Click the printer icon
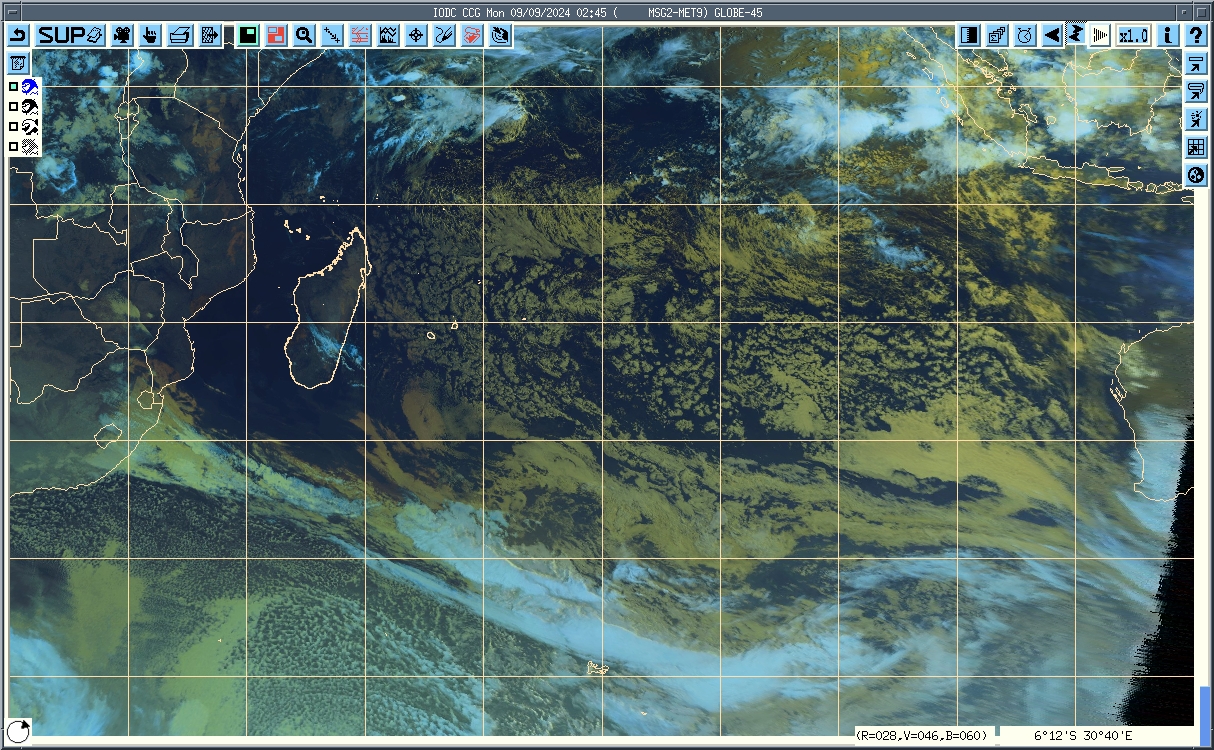The height and width of the screenshot is (750, 1214). pos(180,35)
